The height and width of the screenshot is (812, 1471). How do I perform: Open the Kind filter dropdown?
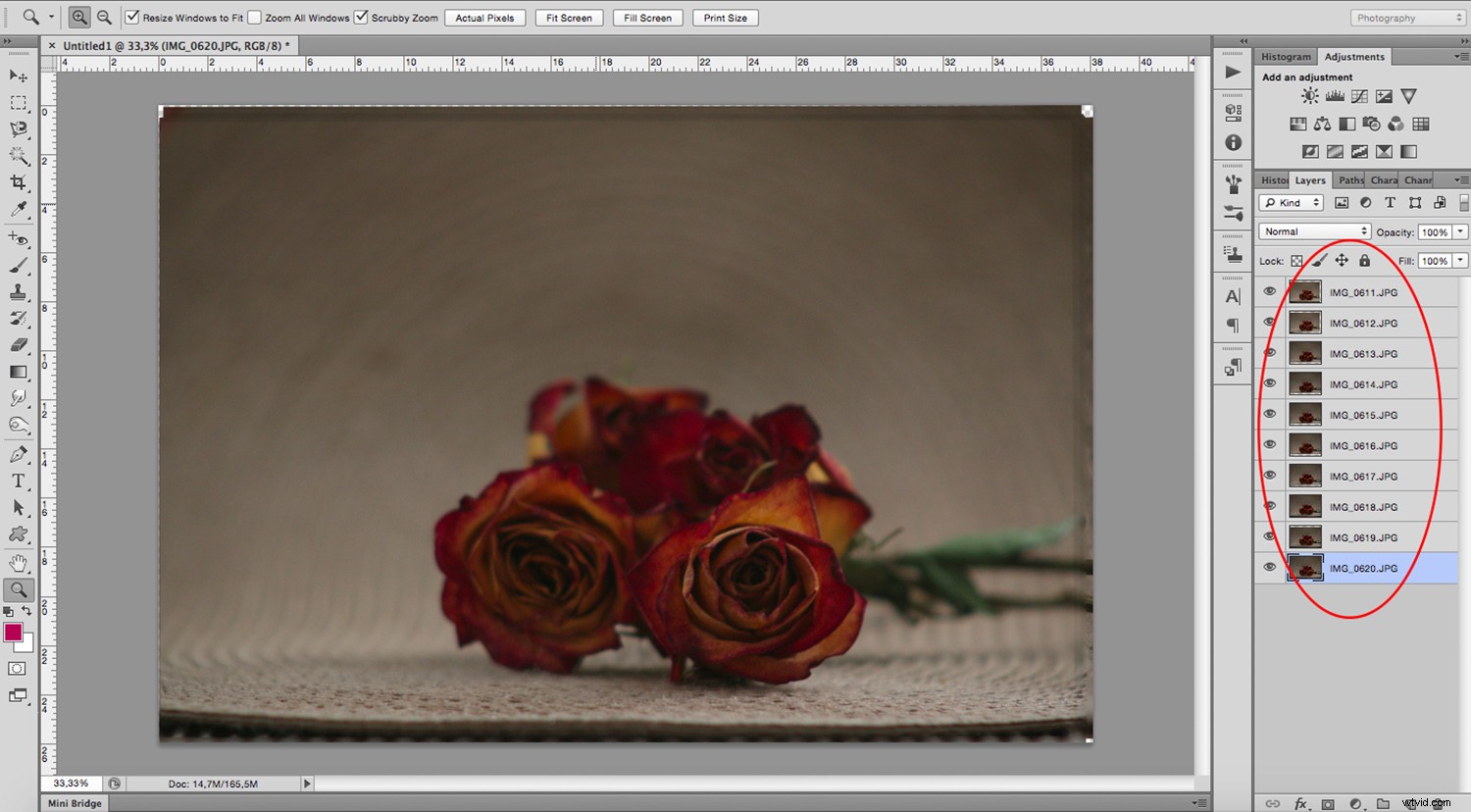coord(1290,202)
